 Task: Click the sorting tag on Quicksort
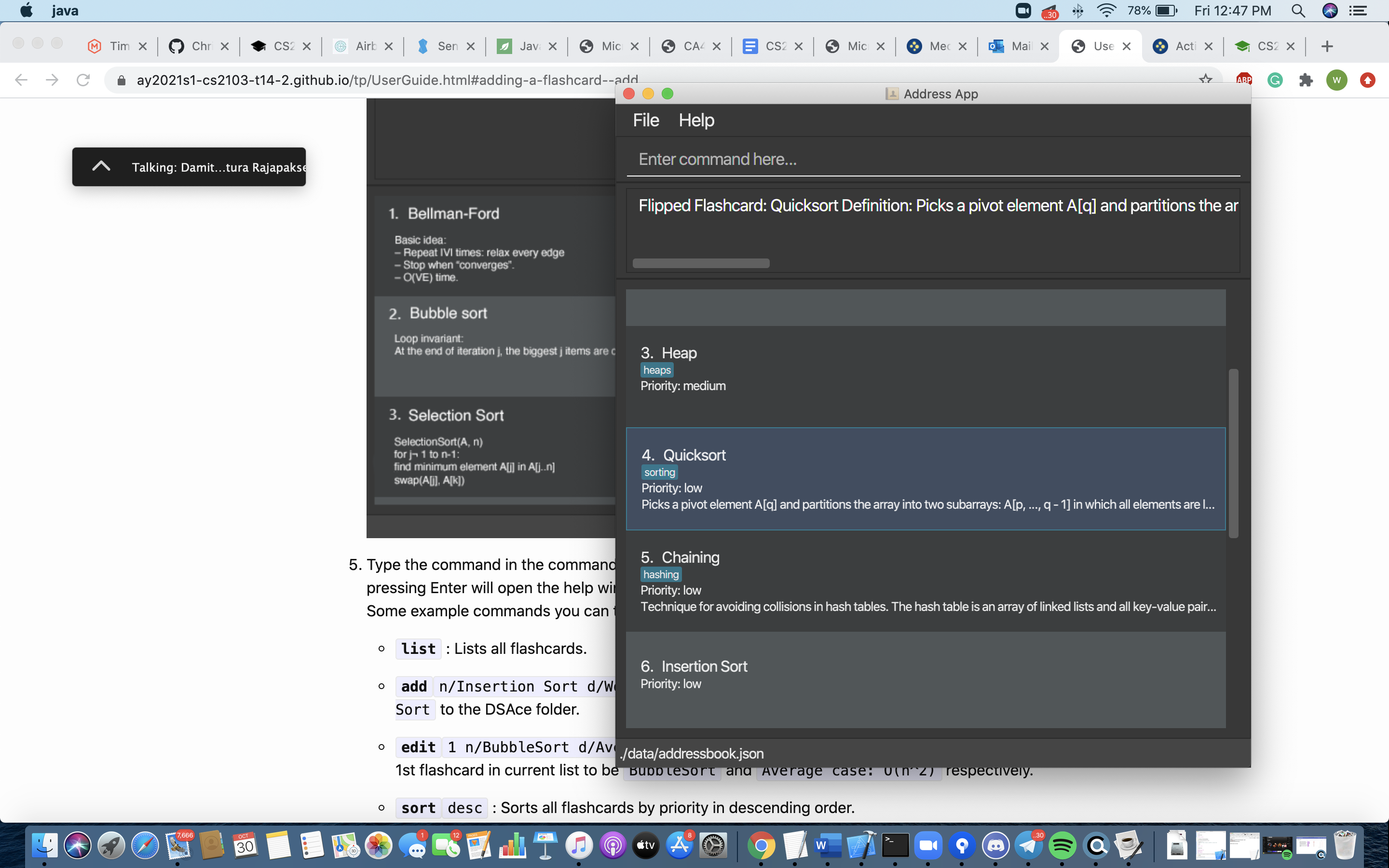point(659,472)
